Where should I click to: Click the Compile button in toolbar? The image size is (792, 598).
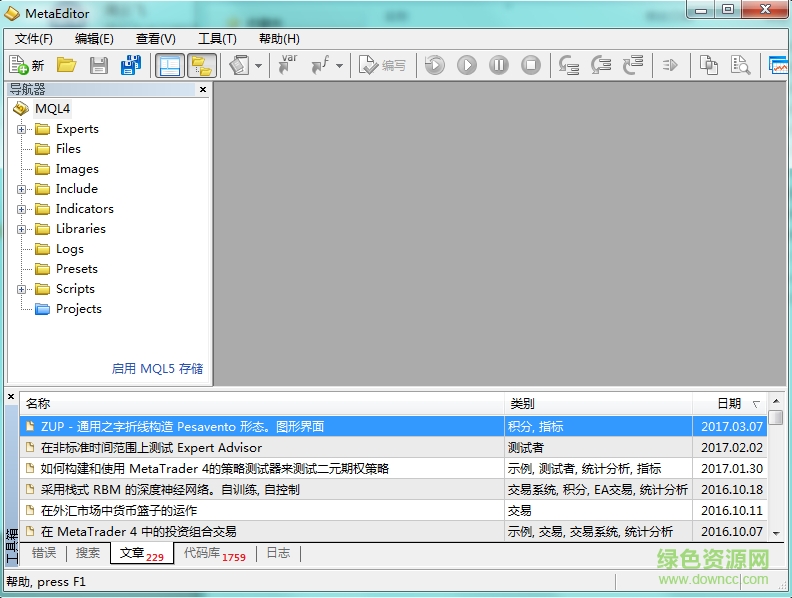(383, 65)
